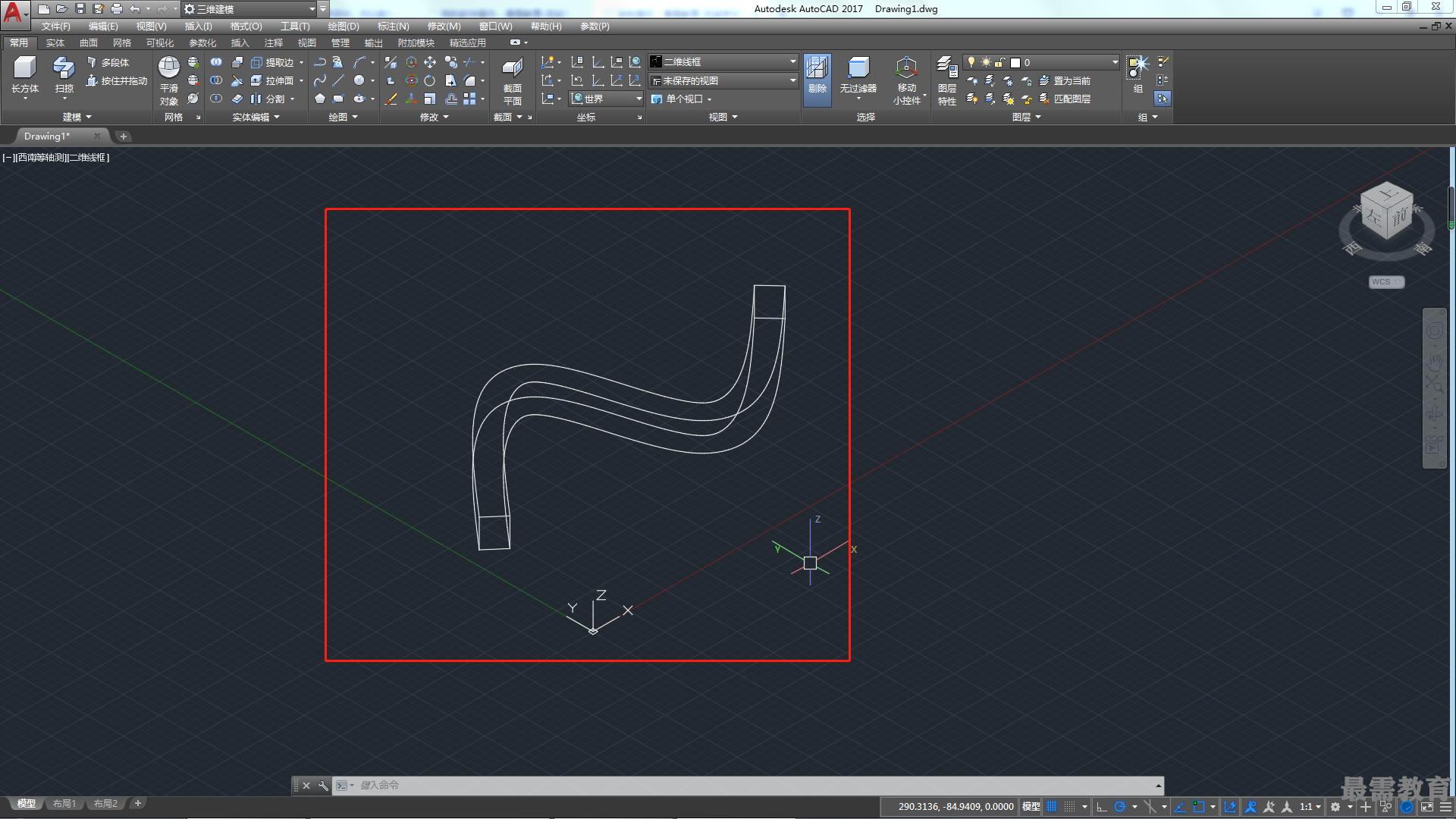Click the customize command line wrench icon
Image resolution: width=1456 pixels, height=819 pixels.
[x=323, y=786]
